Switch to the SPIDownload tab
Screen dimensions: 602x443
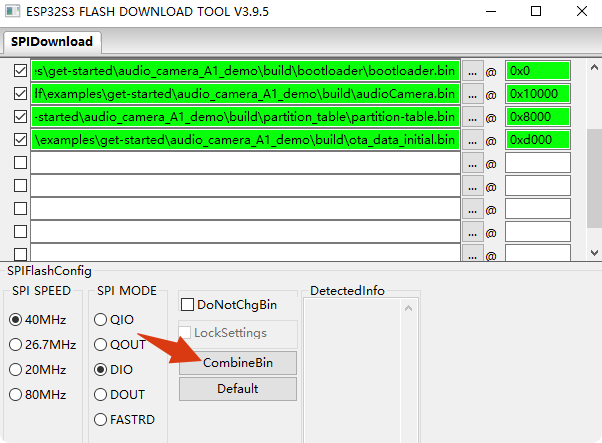coord(52,41)
